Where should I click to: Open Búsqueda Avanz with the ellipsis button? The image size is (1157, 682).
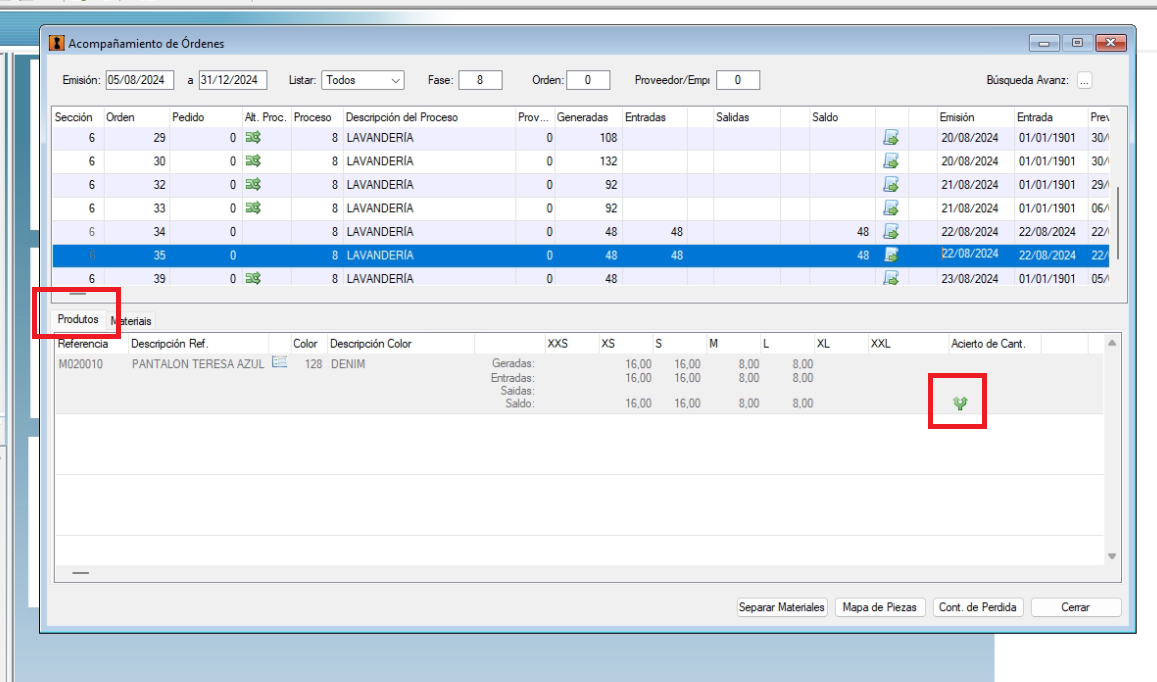tap(1084, 80)
